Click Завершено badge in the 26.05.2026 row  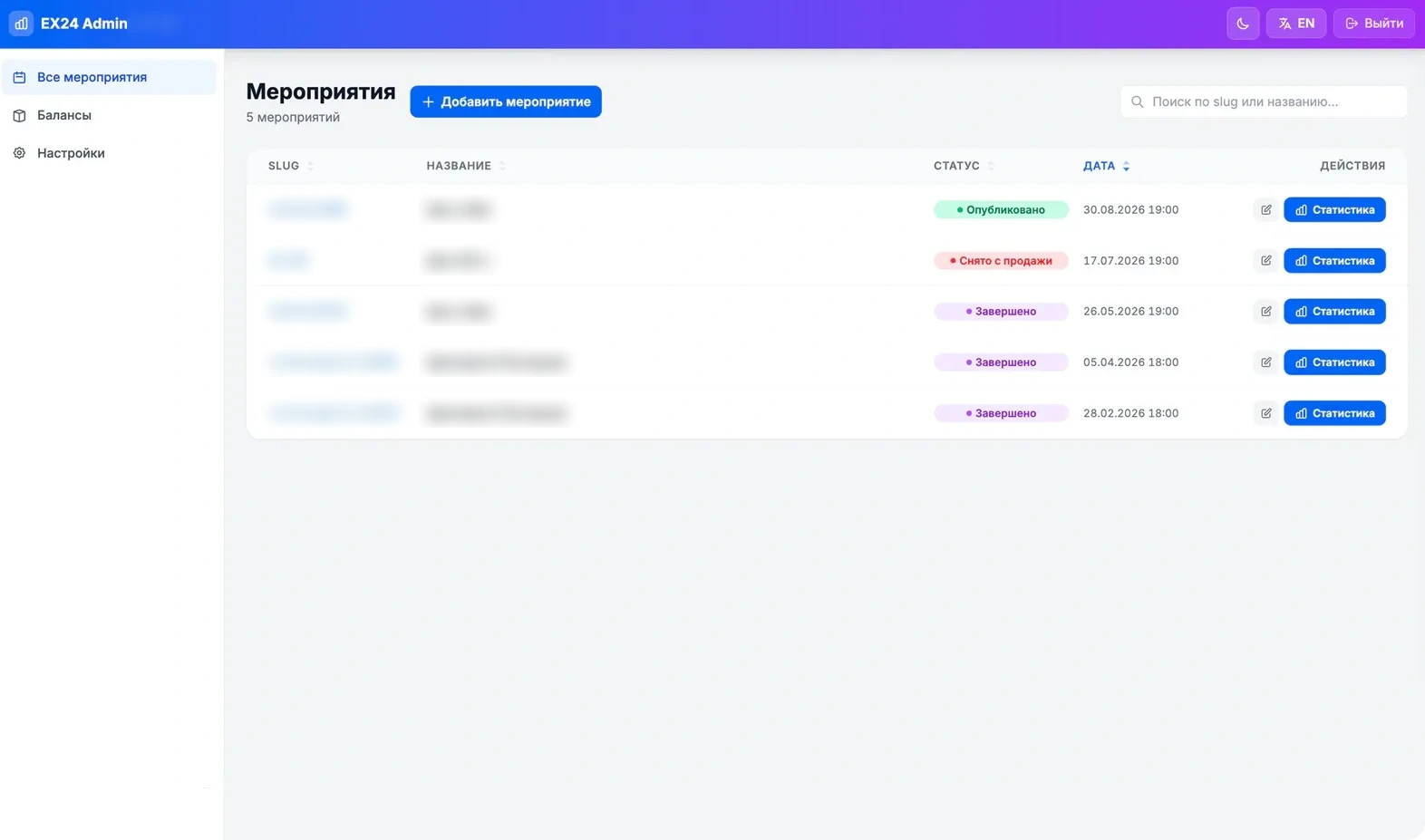point(1001,311)
